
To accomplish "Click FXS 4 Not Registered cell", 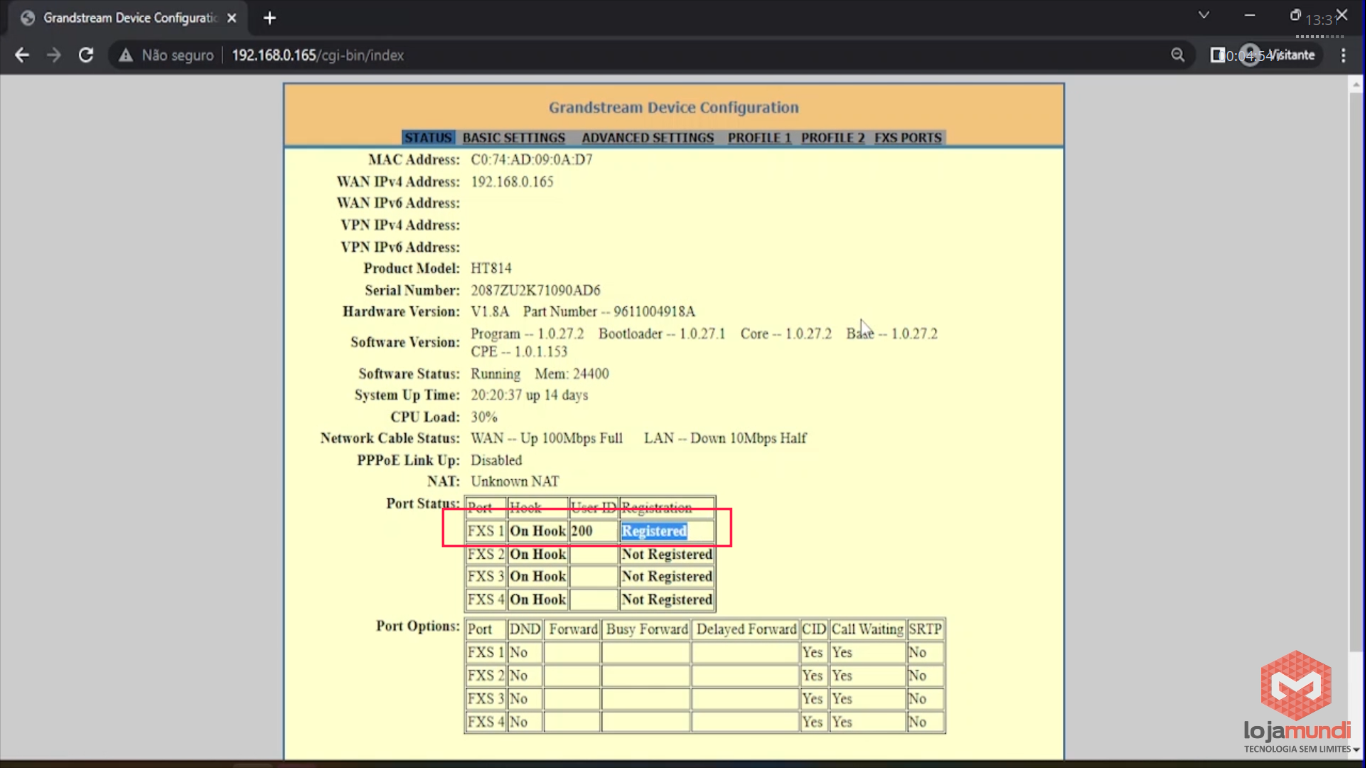I will [667, 599].
